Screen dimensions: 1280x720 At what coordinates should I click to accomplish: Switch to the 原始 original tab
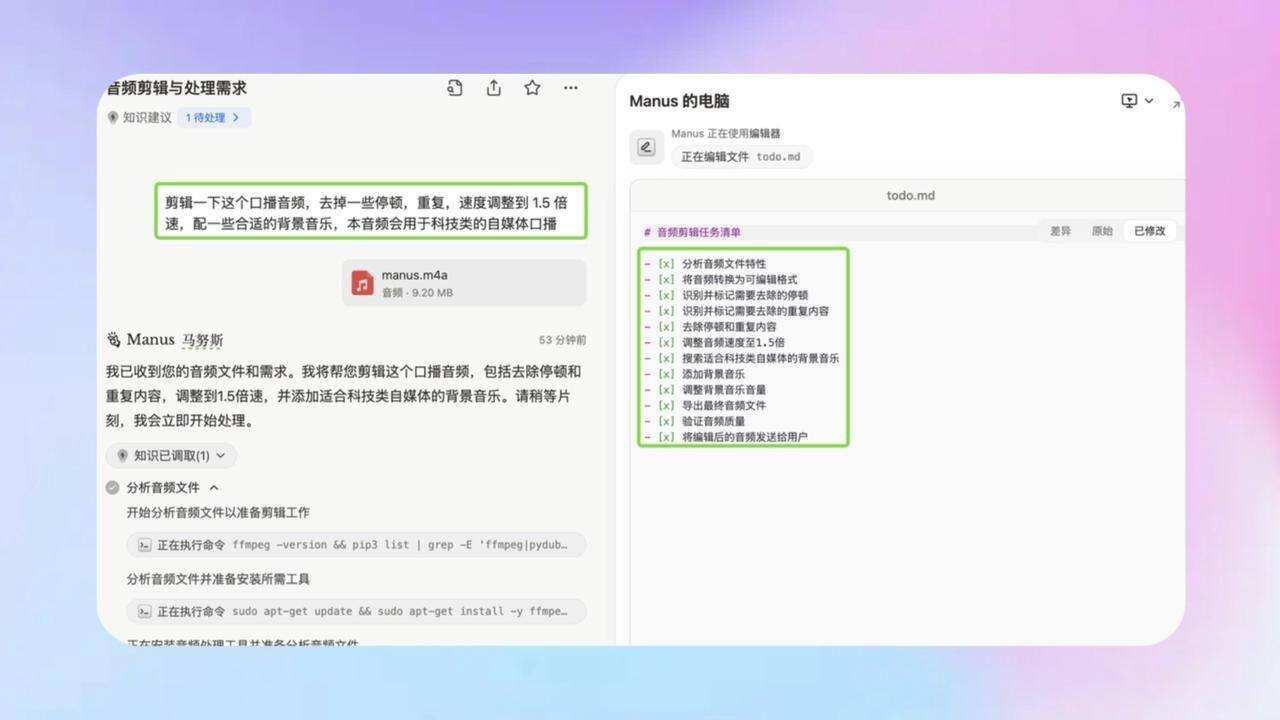(x=1102, y=231)
